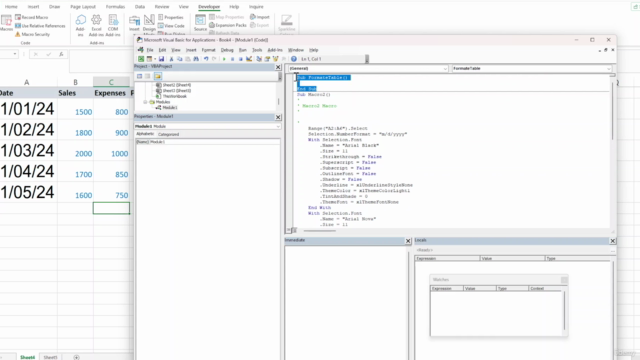
Task: Select Module1 in the project tree
Action: [169, 108]
